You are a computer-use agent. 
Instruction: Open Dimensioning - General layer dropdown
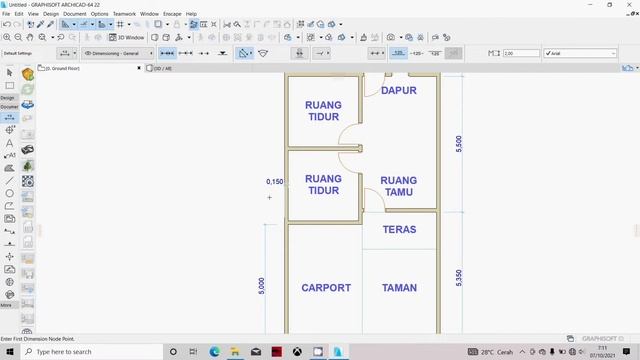pos(118,53)
